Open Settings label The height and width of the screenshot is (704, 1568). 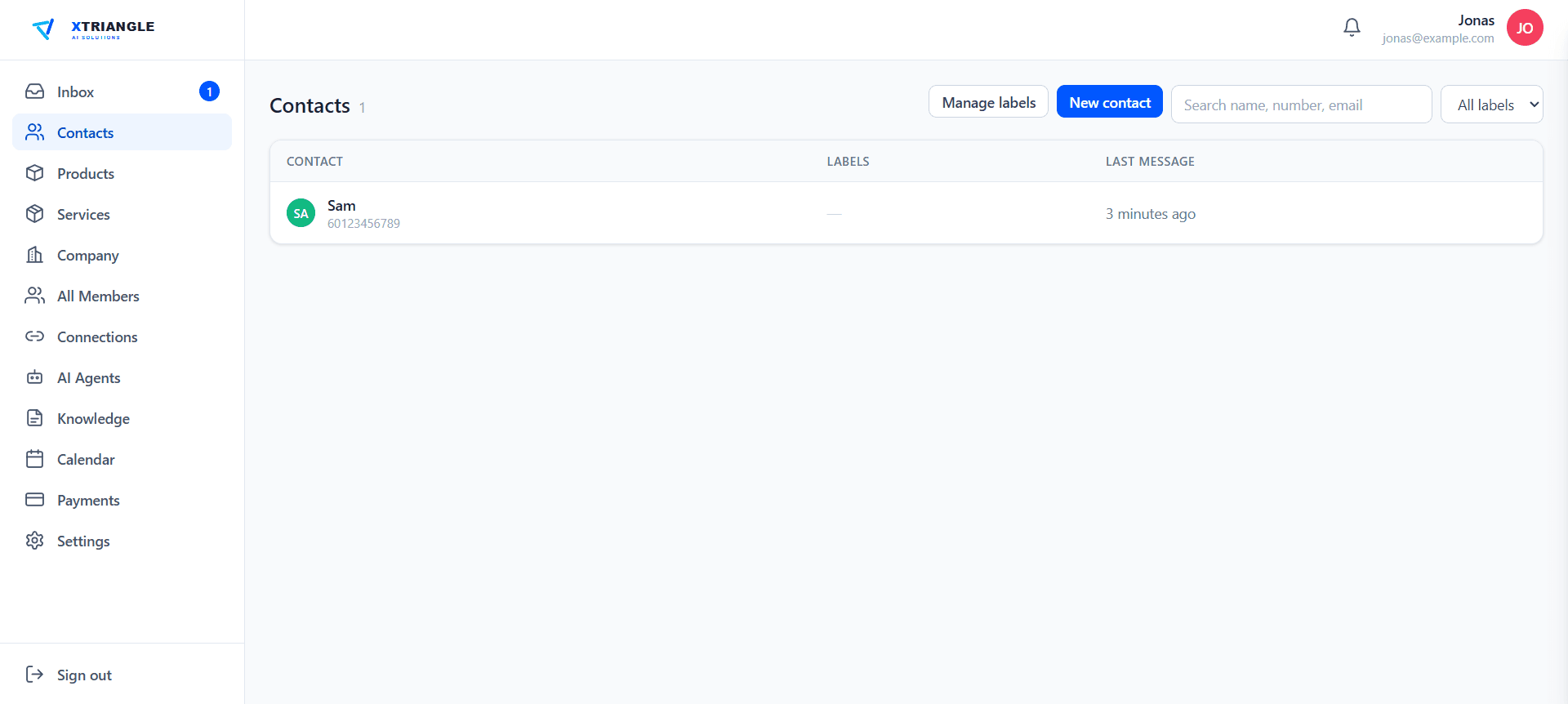click(83, 541)
